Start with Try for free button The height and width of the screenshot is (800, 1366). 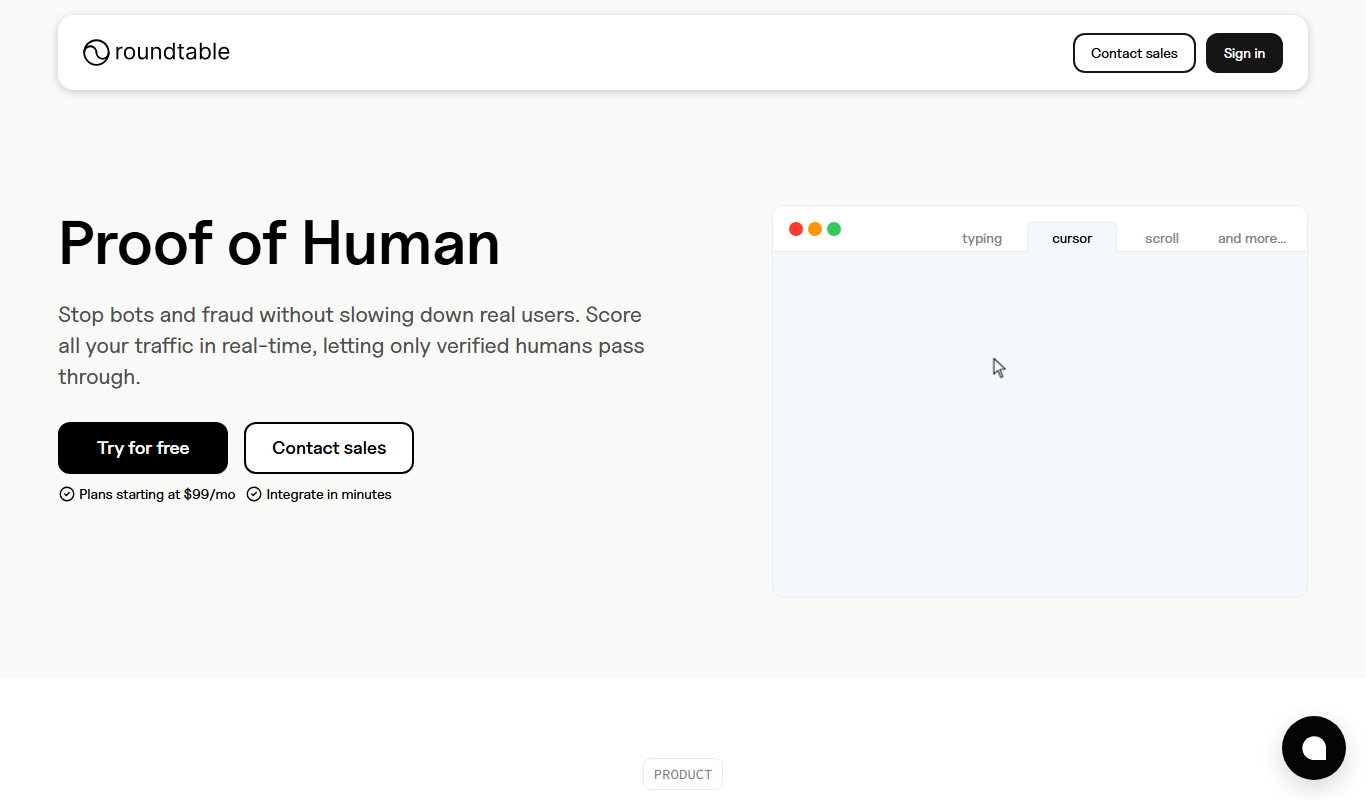(143, 448)
